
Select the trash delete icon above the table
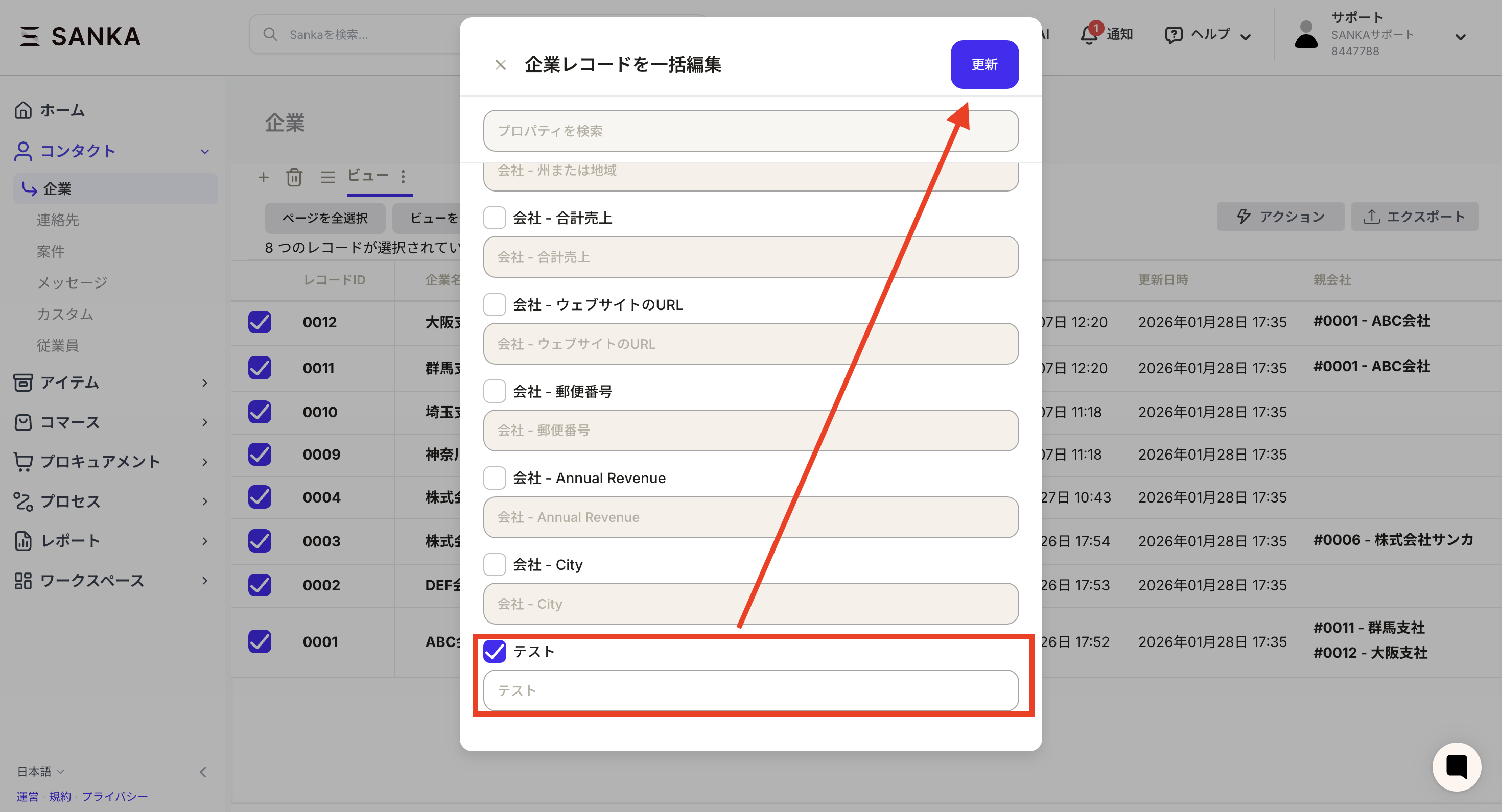294,177
